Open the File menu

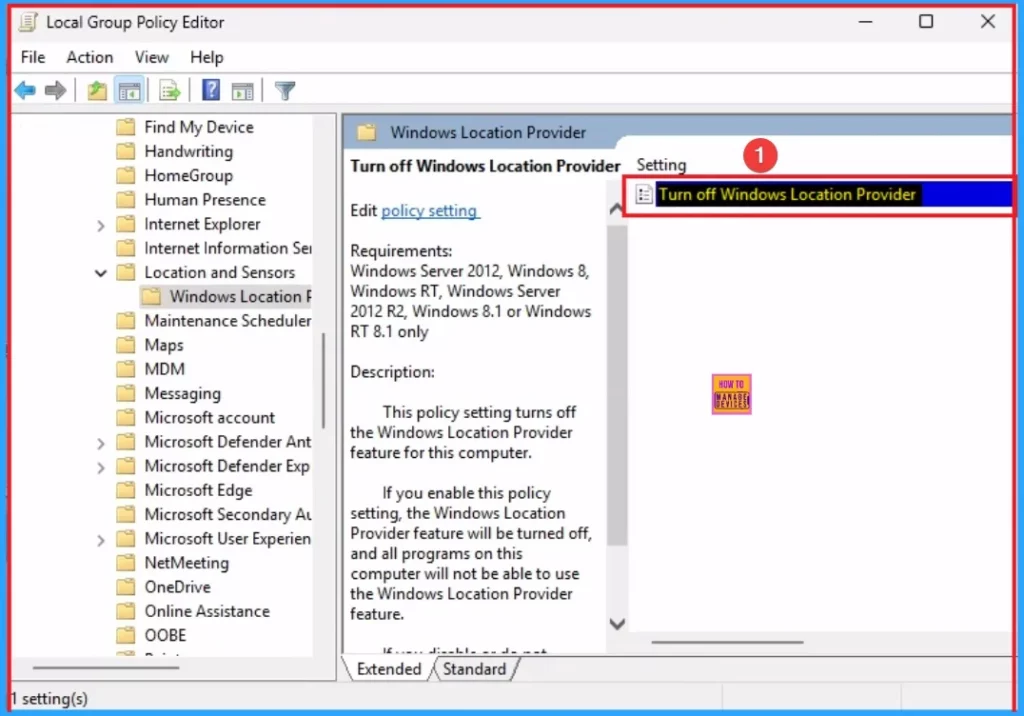(x=33, y=57)
